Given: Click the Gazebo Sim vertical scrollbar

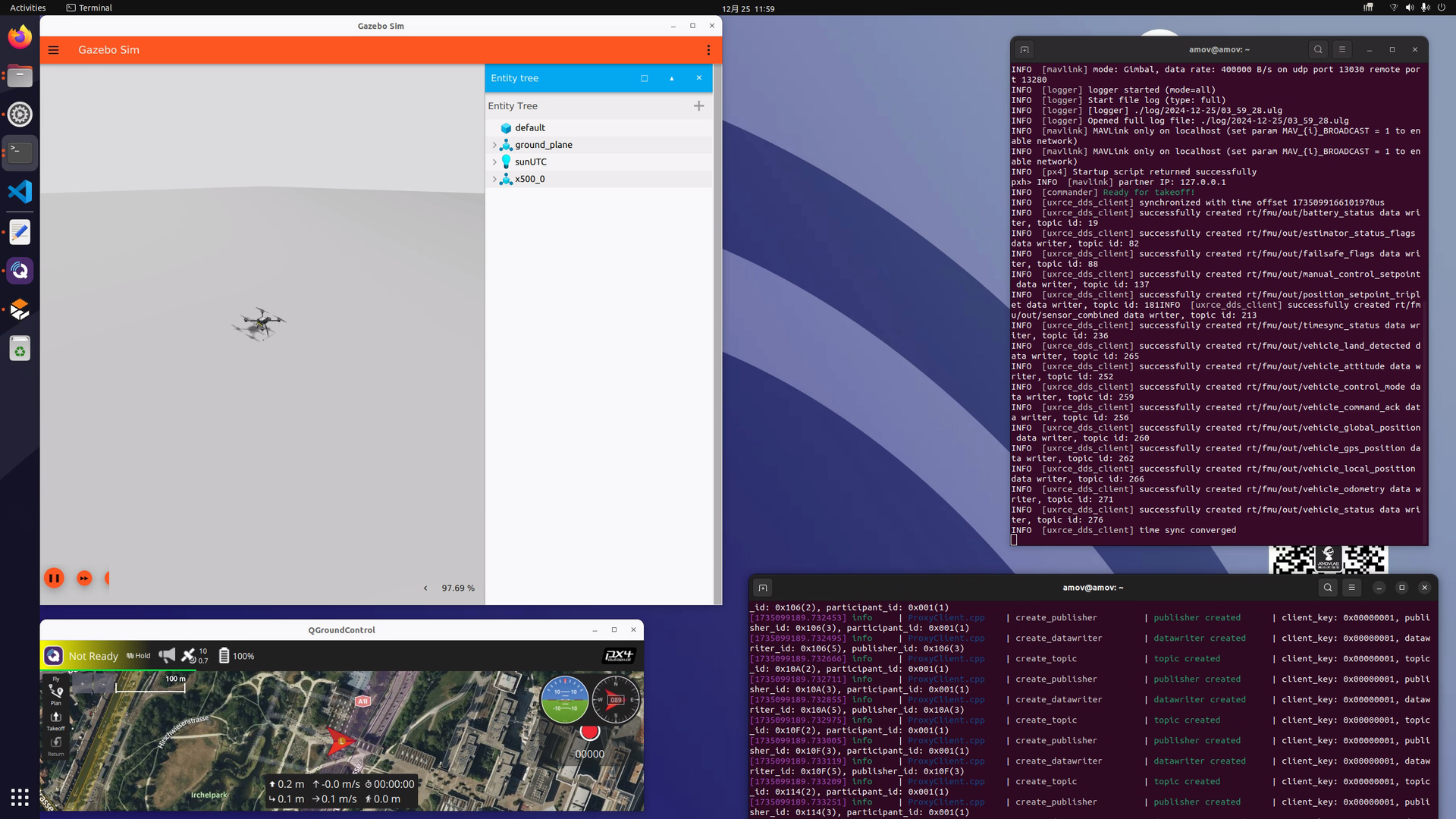Looking at the screenshot, I should pos(717,334).
